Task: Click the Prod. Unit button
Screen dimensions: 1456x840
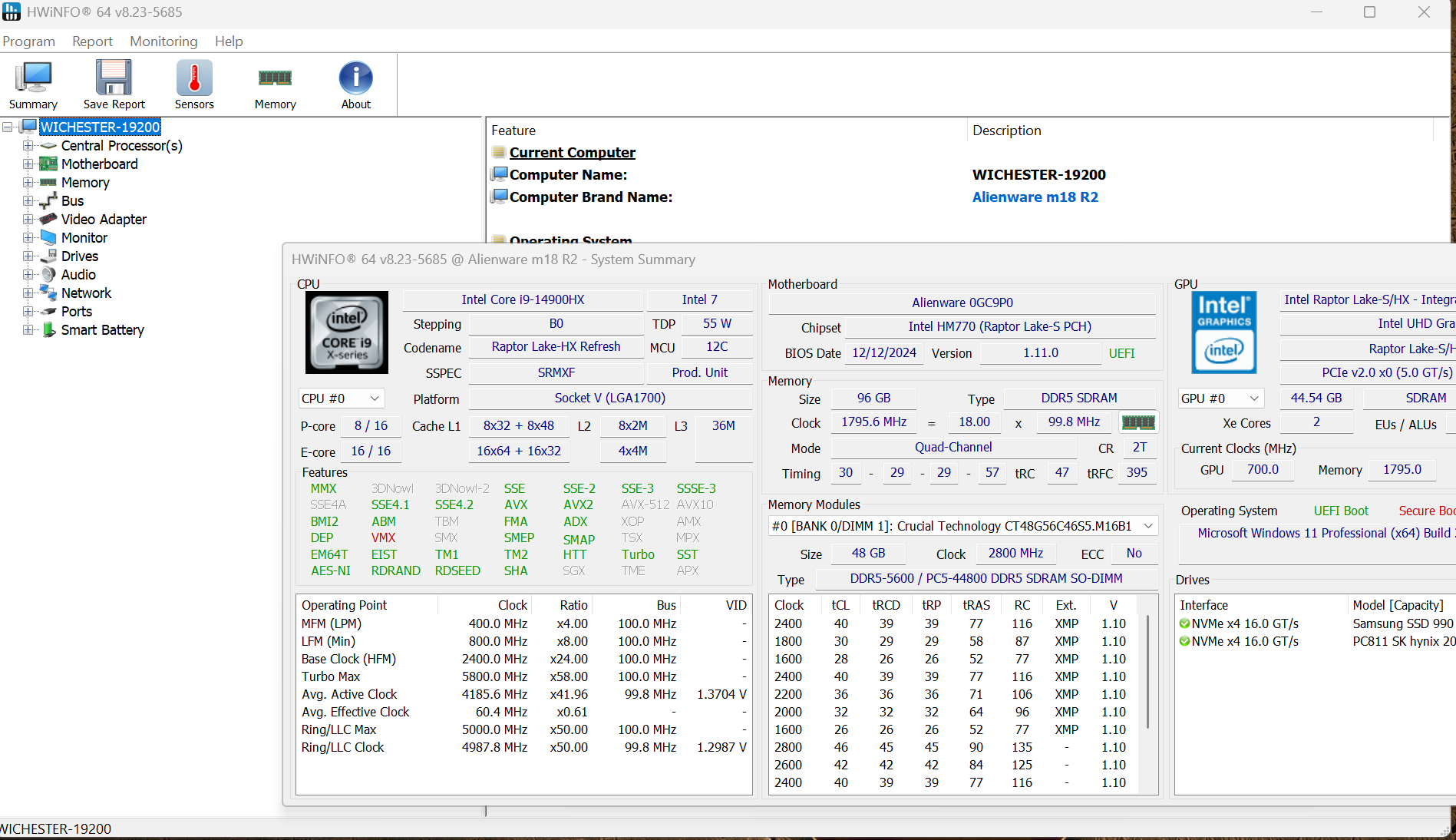Action: coord(699,372)
